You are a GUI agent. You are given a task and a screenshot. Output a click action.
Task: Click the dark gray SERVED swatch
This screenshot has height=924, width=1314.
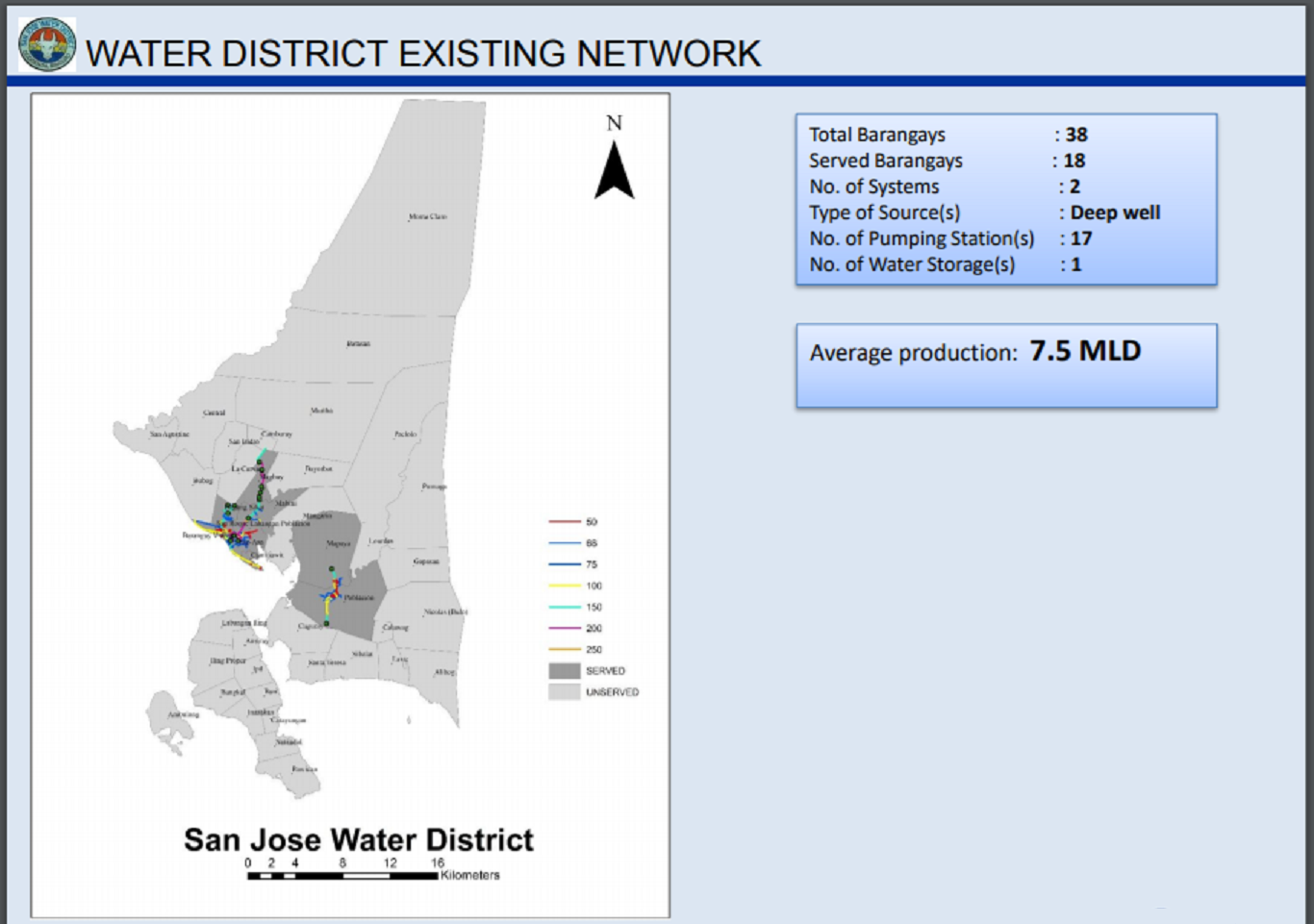click(x=565, y=671)
